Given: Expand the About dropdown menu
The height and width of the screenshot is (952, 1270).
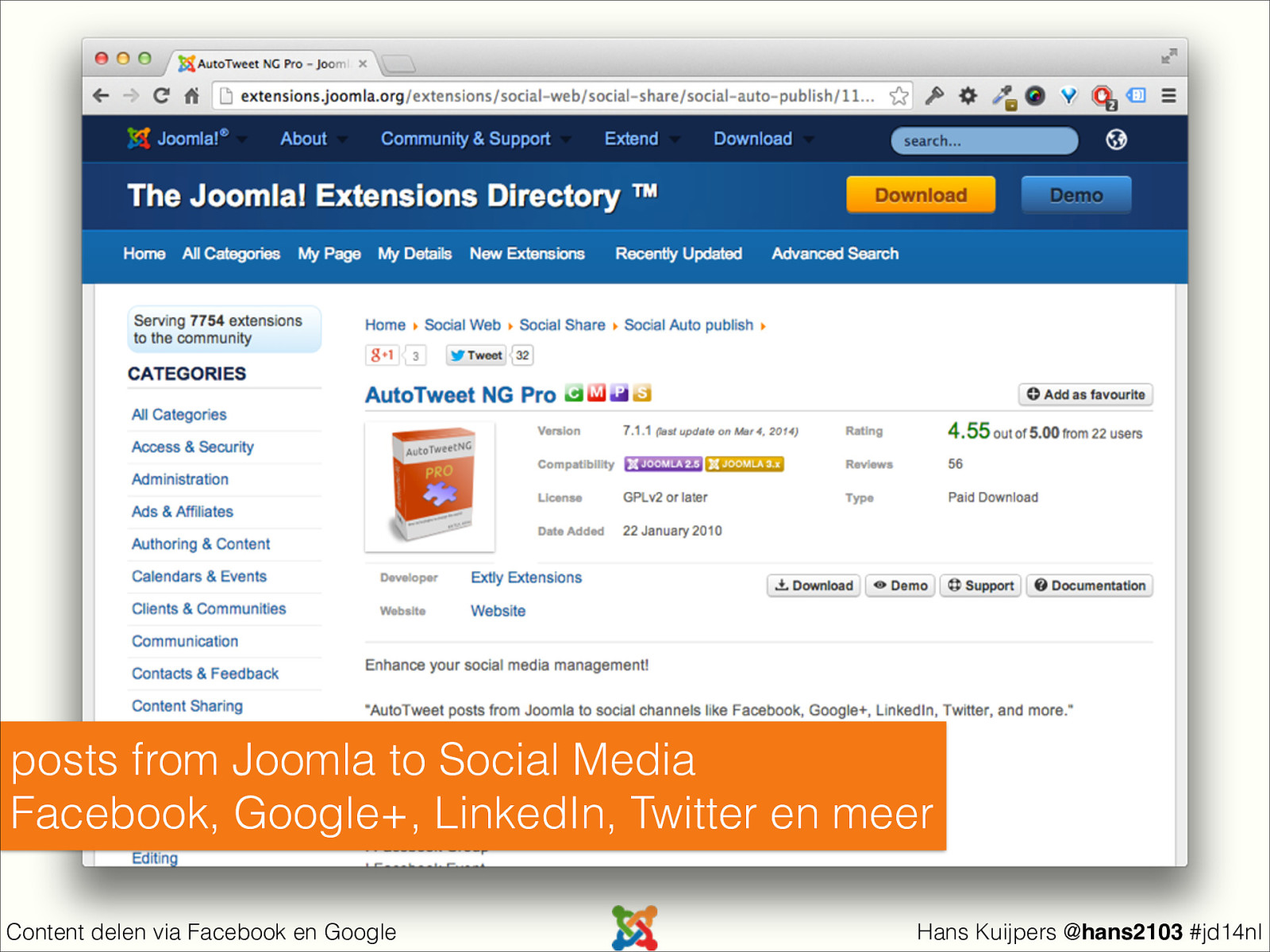Looking at the screenshot, I should 342,140.
